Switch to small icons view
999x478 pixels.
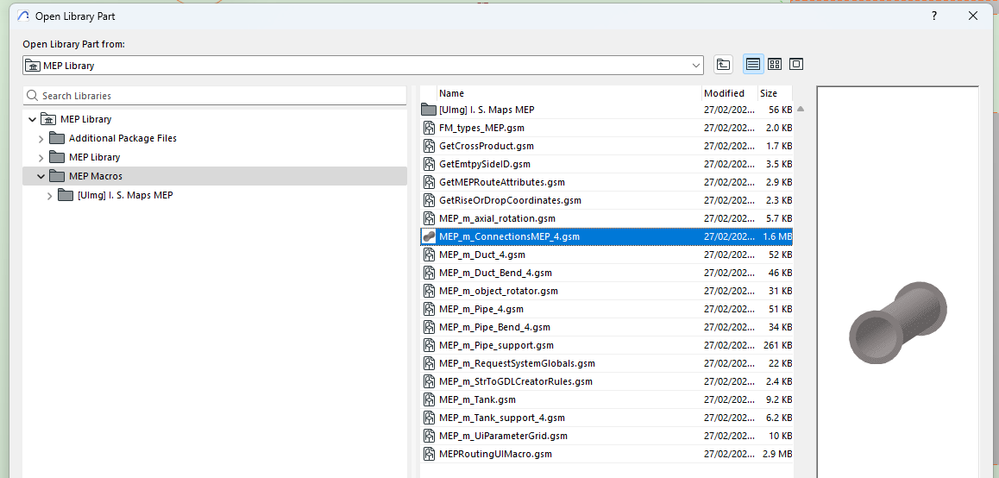pyautogui.click(x=774, y=64)
